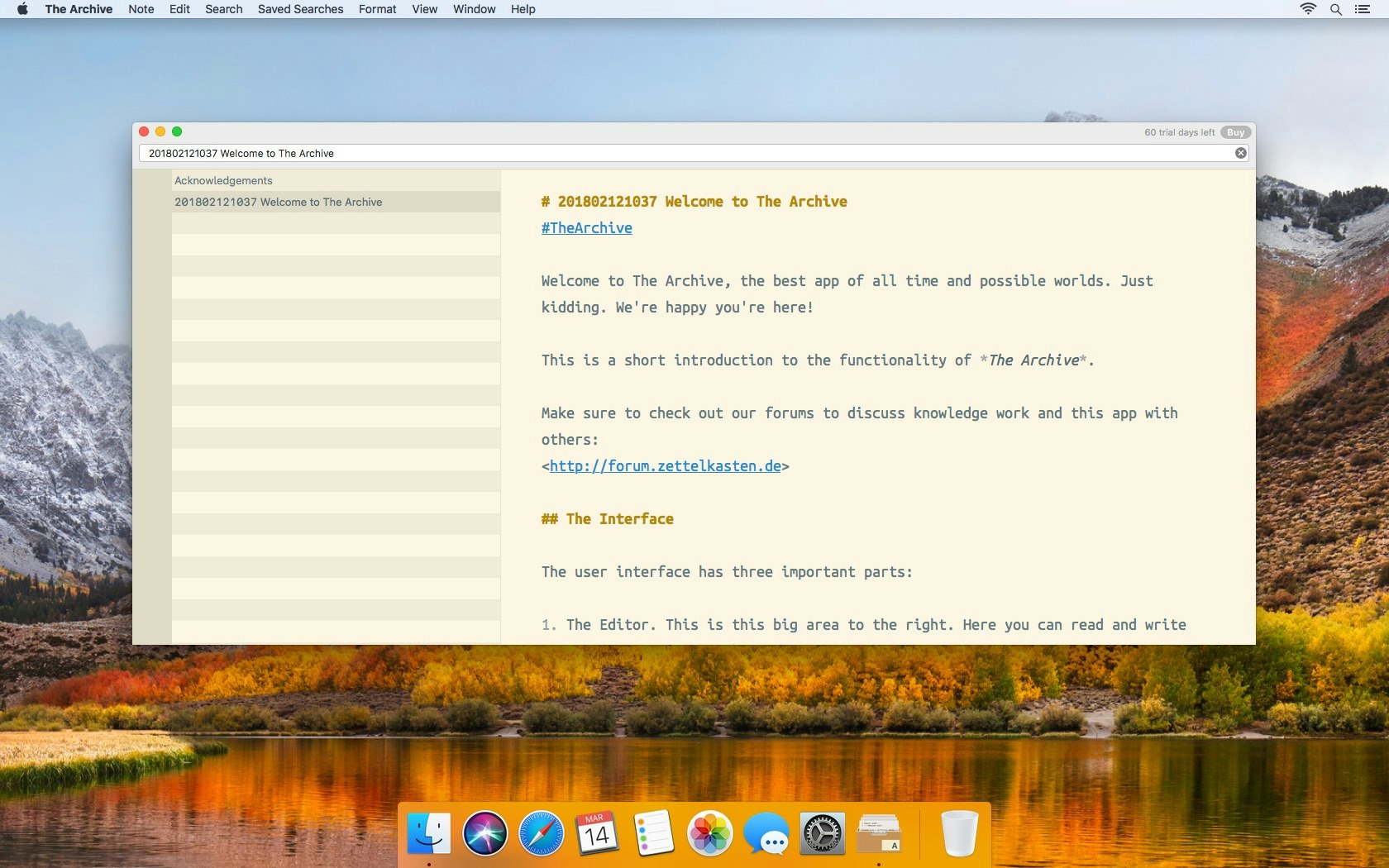Open Notification Center from the menu bar

coord(1363,9)
